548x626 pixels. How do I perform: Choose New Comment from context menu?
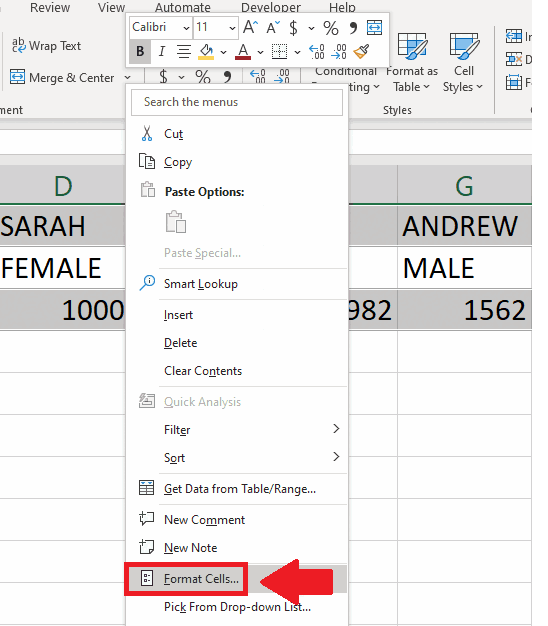(237, 520)
